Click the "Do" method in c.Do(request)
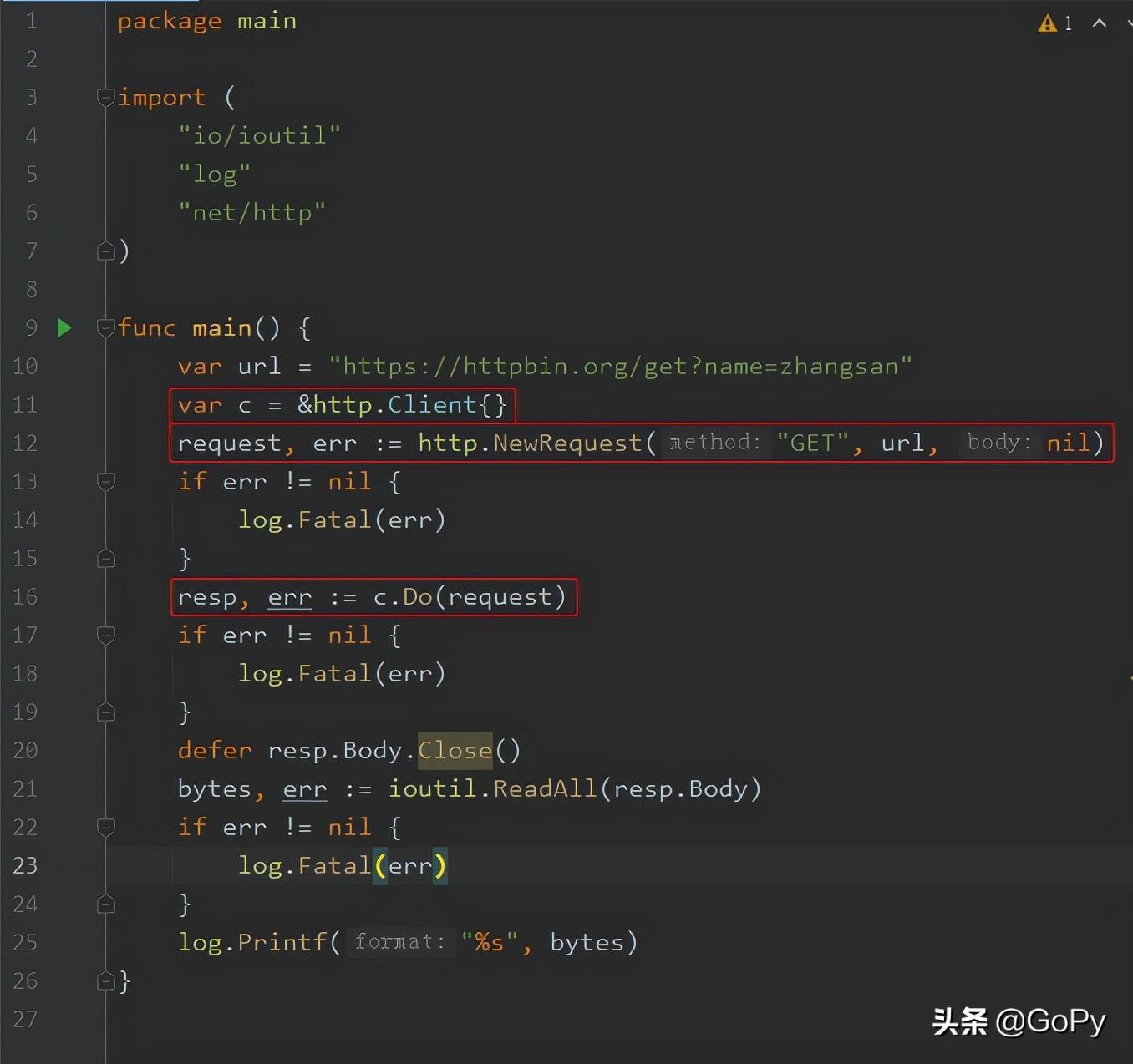This screenshot has height=1064, width=1133. click(x=418, y=596)
